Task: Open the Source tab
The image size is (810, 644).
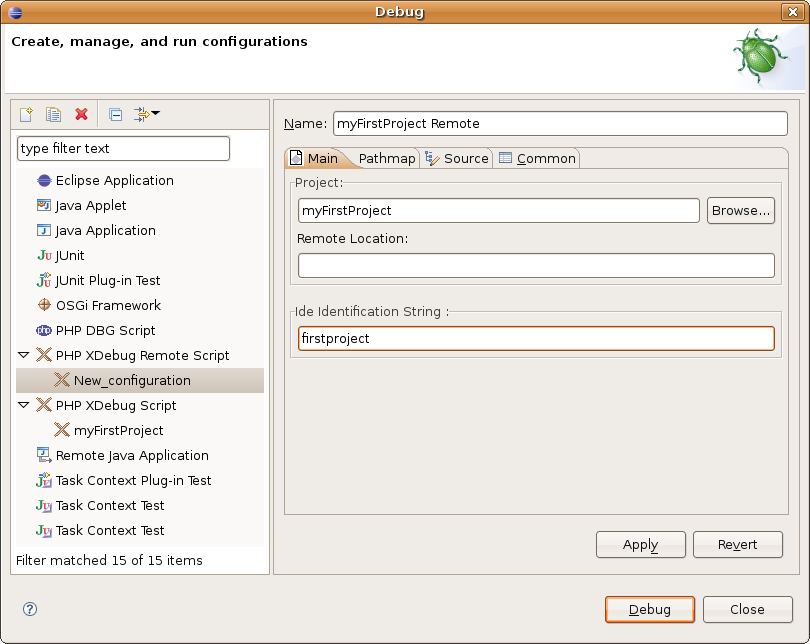Action: [457, 159]
